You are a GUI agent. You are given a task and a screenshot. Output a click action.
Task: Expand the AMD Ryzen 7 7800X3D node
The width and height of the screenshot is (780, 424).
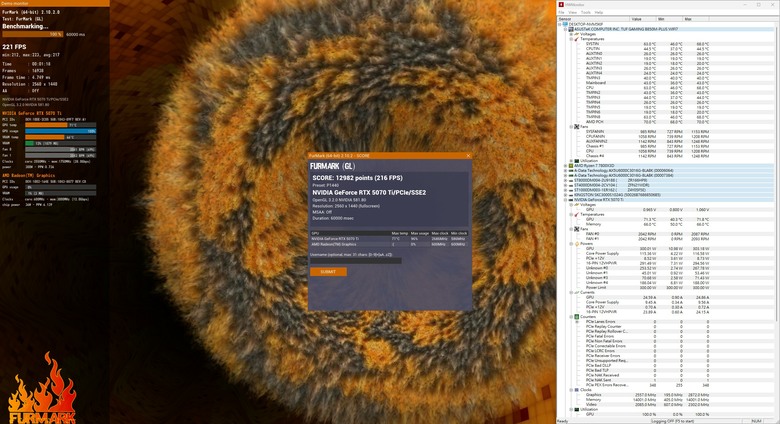click(566, 166)
